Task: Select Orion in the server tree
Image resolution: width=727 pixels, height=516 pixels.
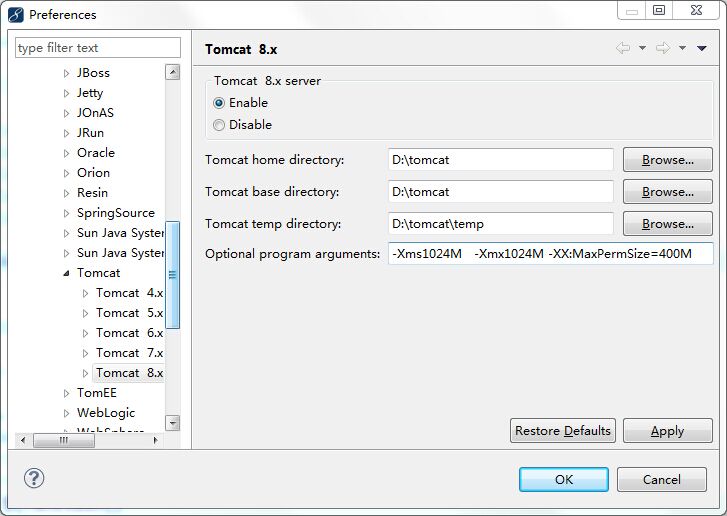Action: click(93, 172)
